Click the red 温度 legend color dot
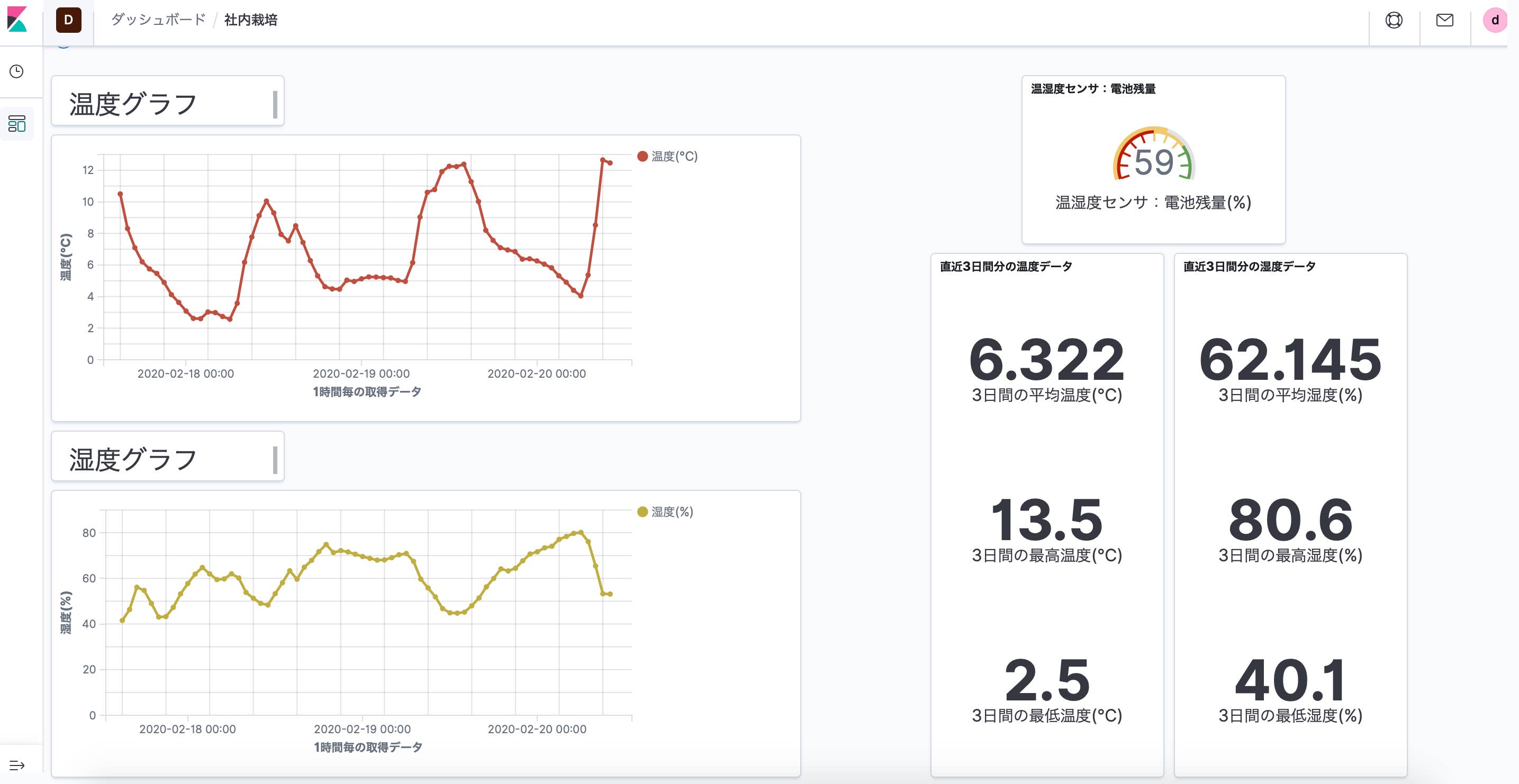1519x784 pixels. pos(643,156)
